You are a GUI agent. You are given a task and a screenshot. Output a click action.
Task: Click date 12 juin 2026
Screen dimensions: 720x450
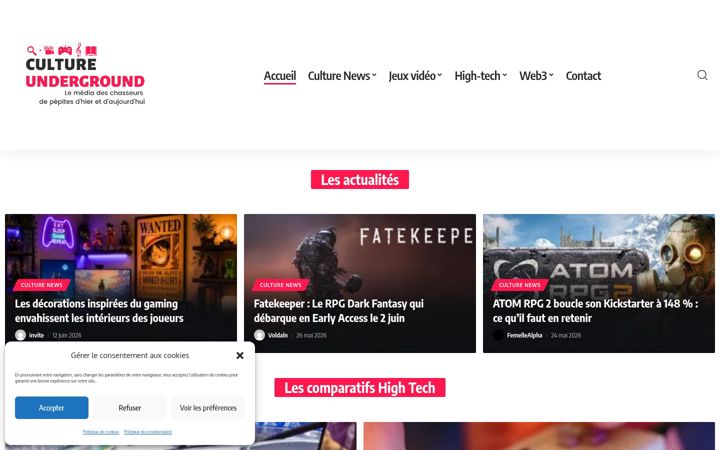pyautogui.click(x=67, y=335)
